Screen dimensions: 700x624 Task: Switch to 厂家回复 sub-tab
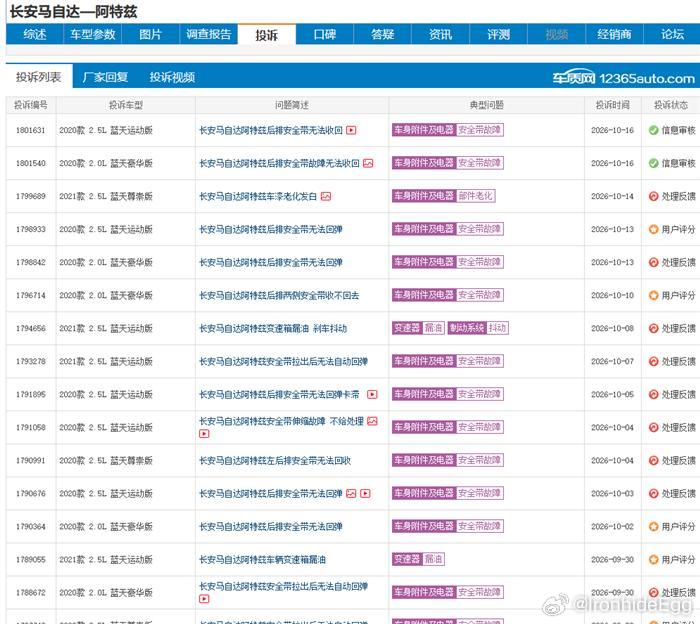click(105, 77)
